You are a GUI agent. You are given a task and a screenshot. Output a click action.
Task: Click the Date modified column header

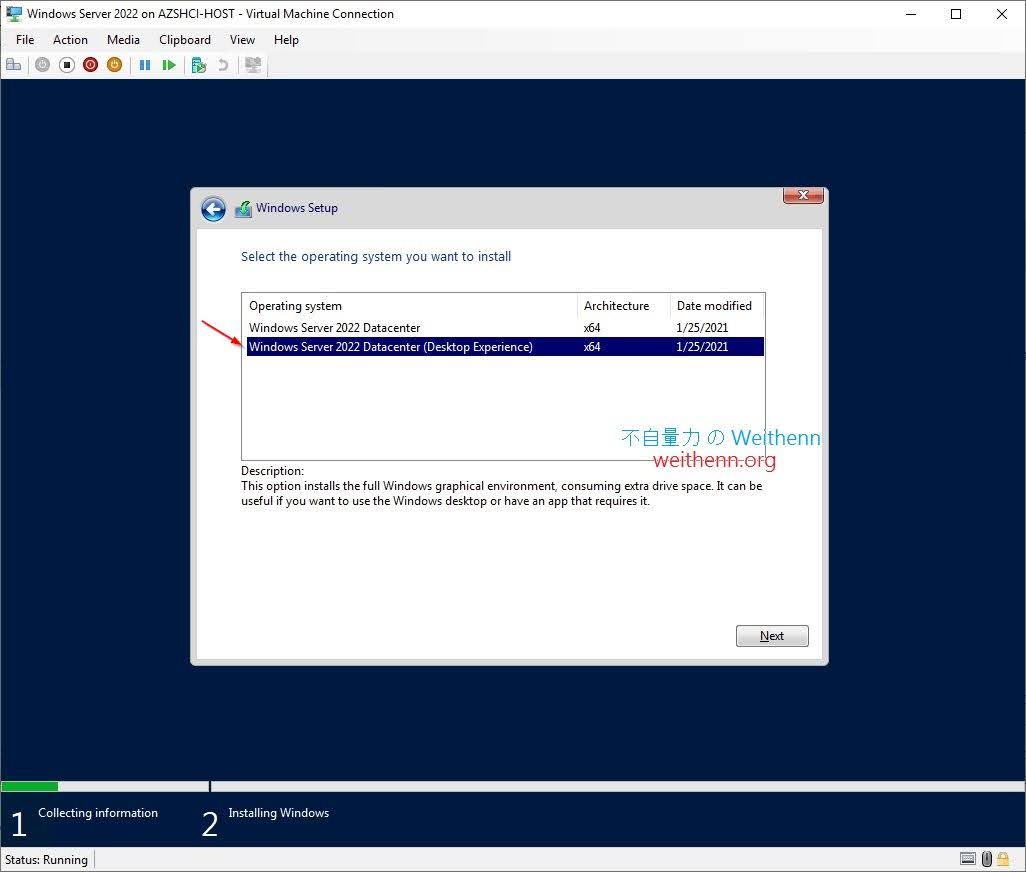pos(717,305)
